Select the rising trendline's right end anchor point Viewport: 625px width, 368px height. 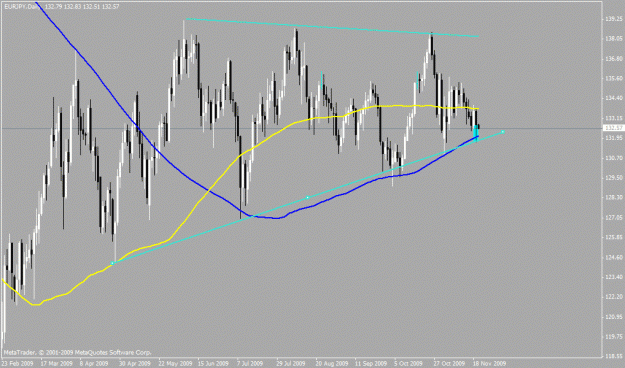point(503,132)
